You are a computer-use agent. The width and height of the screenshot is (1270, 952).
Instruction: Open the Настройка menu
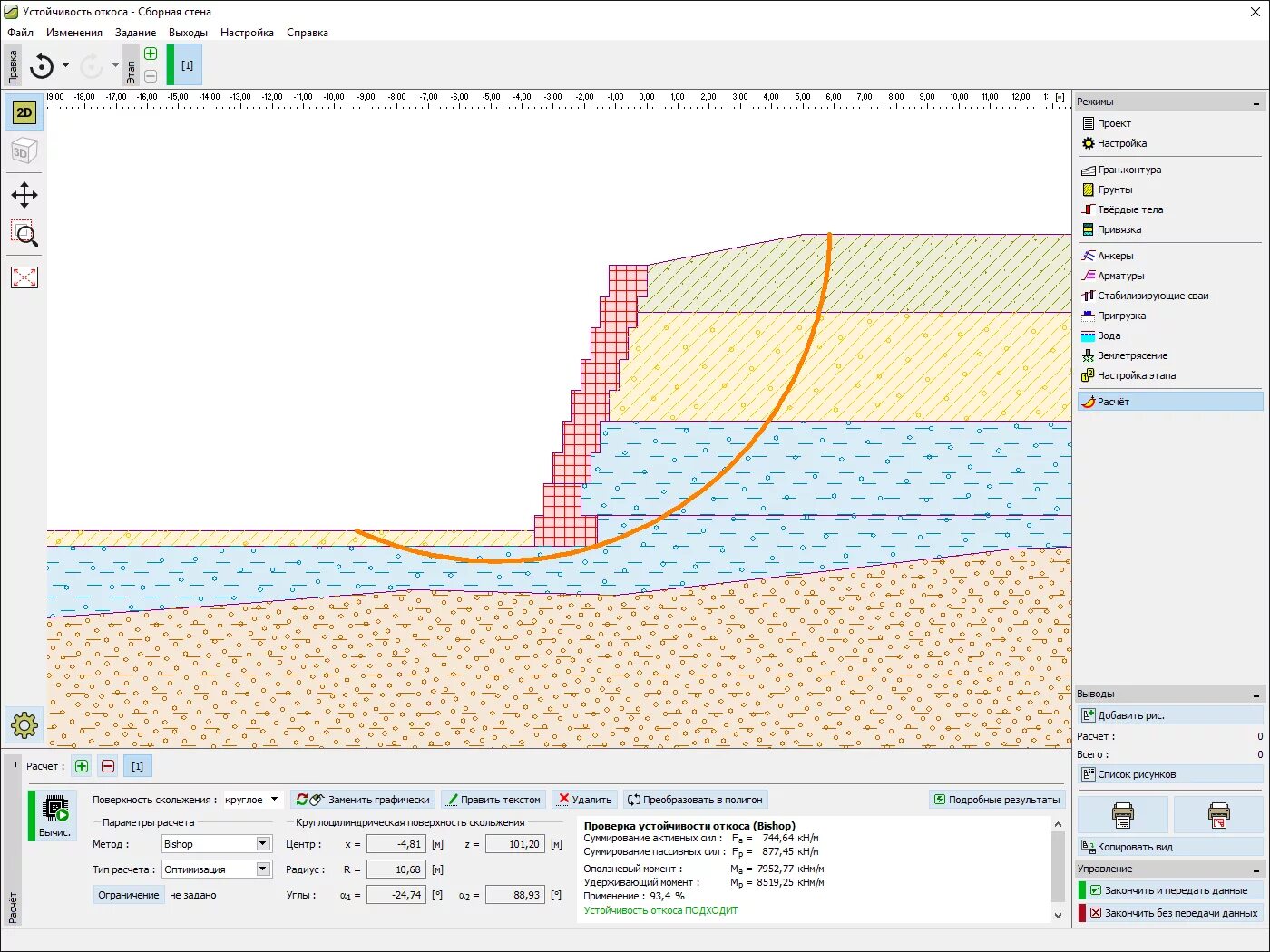tap(247, 33)
